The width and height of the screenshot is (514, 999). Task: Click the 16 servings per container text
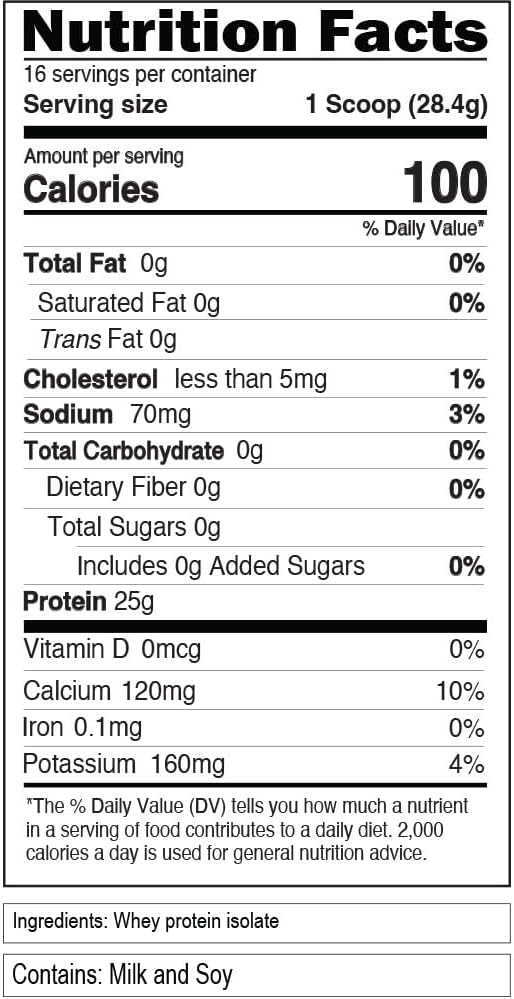[x=139, y=75]
